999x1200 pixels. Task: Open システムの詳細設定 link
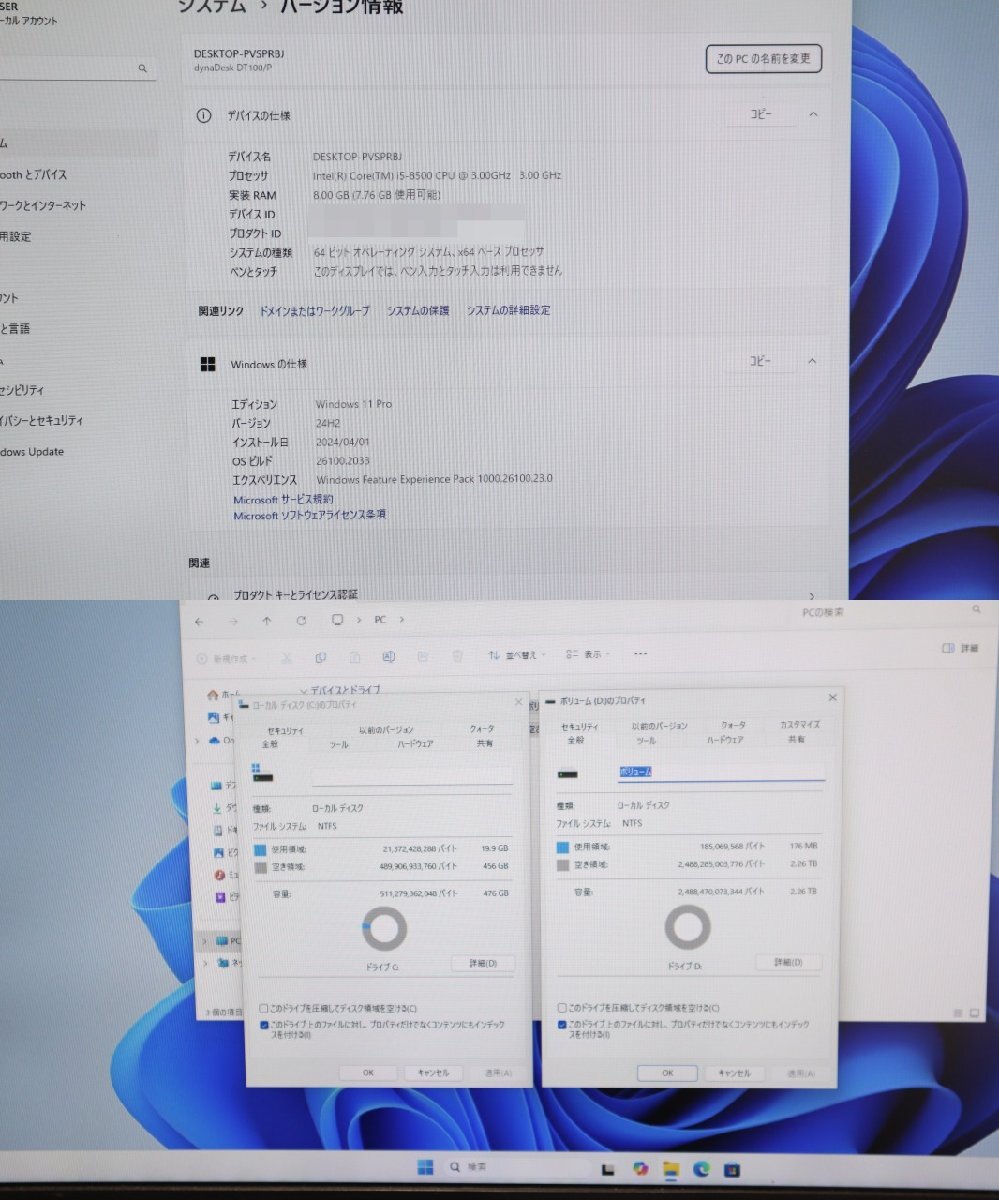click(x=508, y=311)
